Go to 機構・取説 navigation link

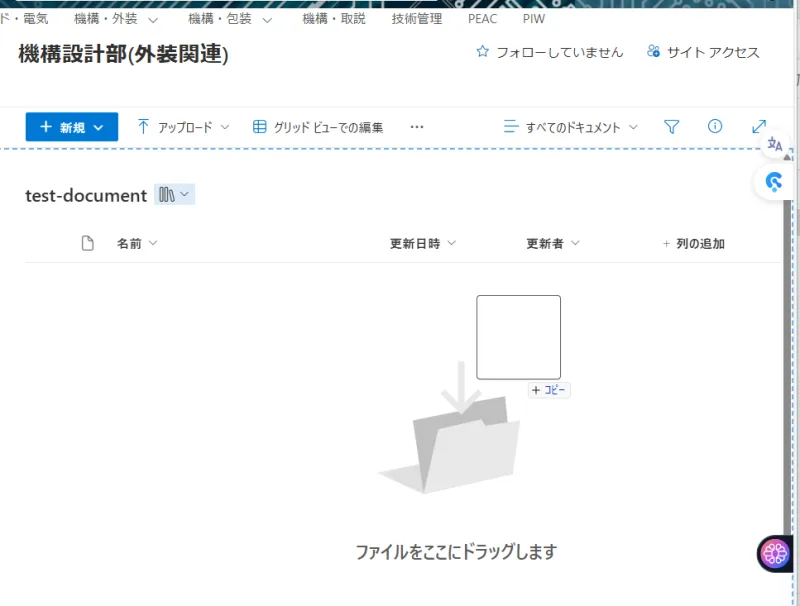(x=334, y=19)
